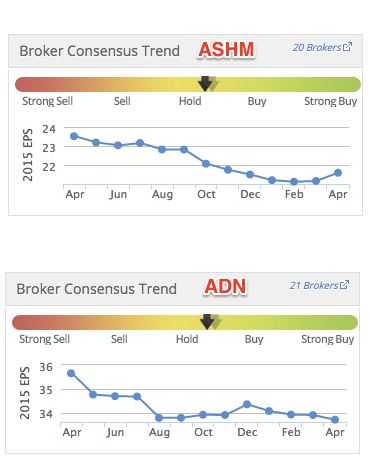Select the last April data point on ASHM chart
370x464 pixels.
click(x=338, y=173)
